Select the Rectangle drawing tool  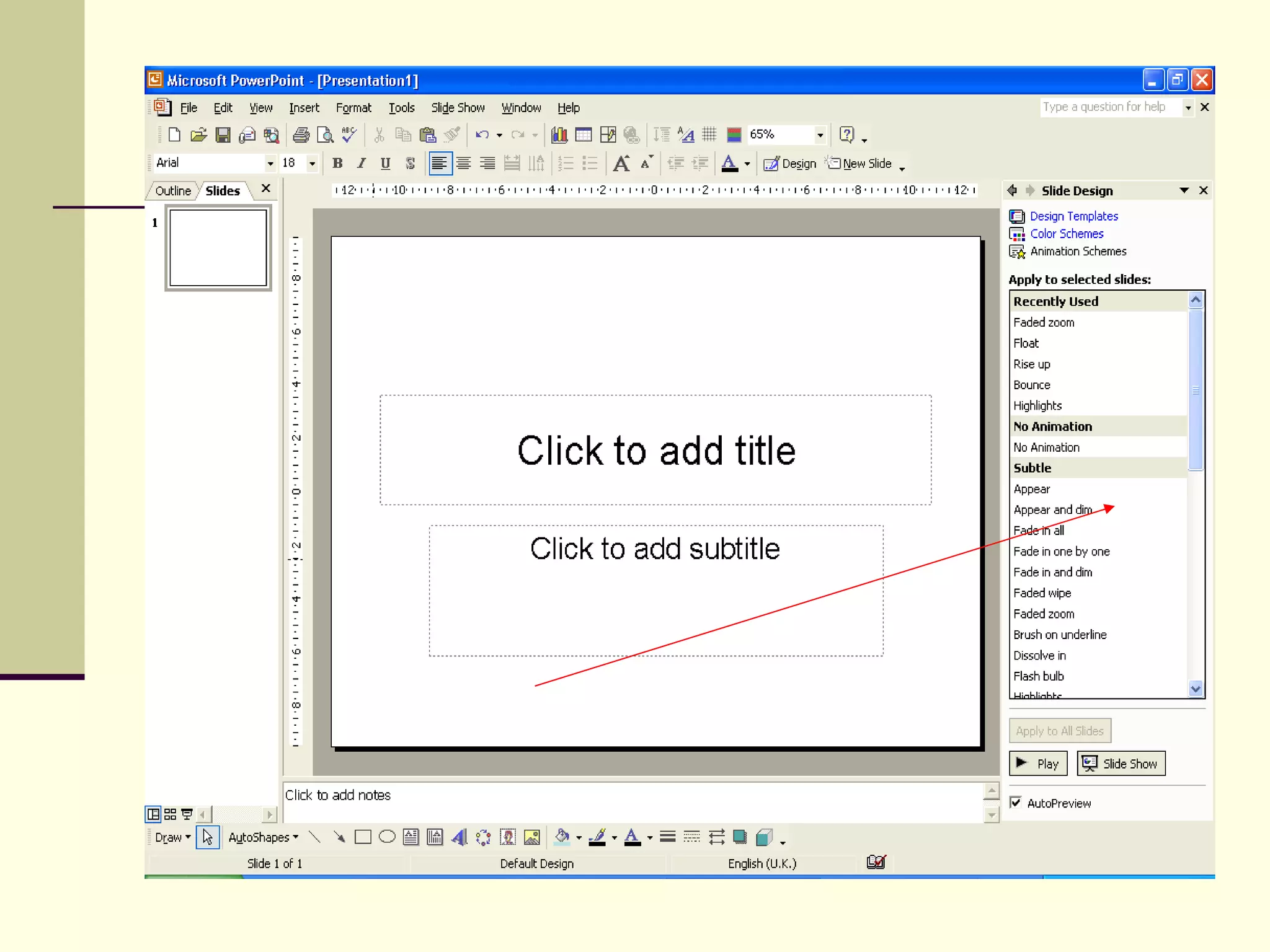363,837
